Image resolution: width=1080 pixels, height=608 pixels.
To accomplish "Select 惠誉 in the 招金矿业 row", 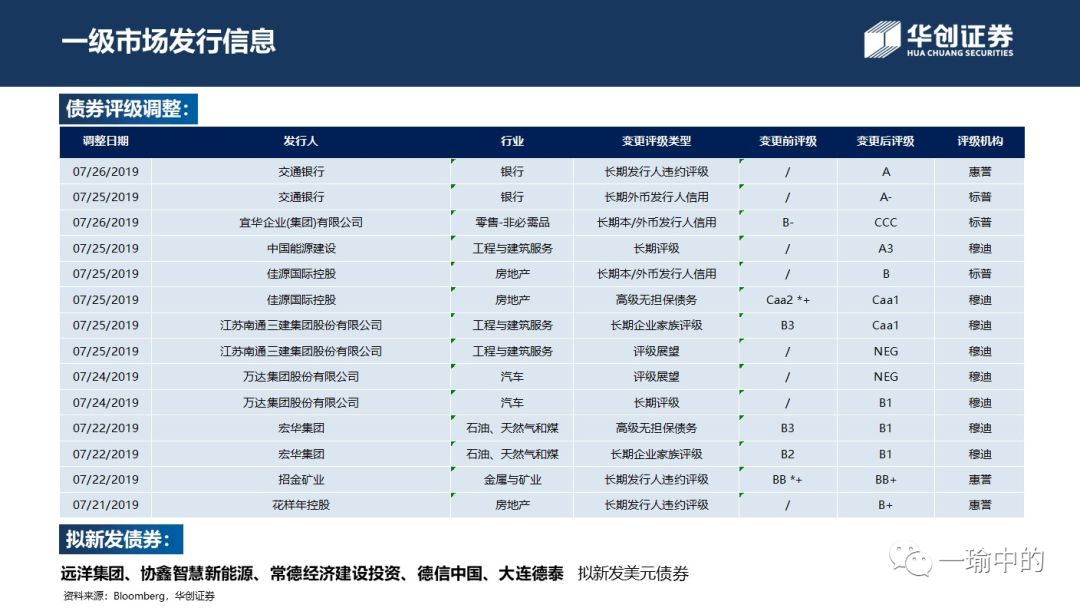I will click(979, 479).
